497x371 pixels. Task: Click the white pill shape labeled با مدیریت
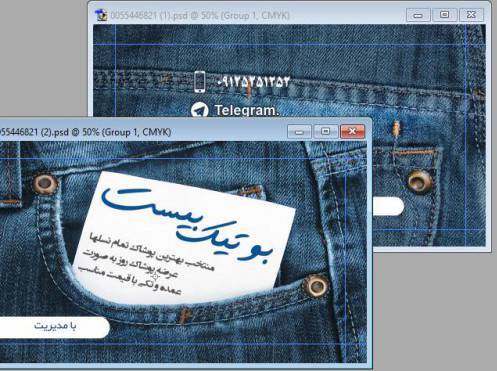pos(54,327)
